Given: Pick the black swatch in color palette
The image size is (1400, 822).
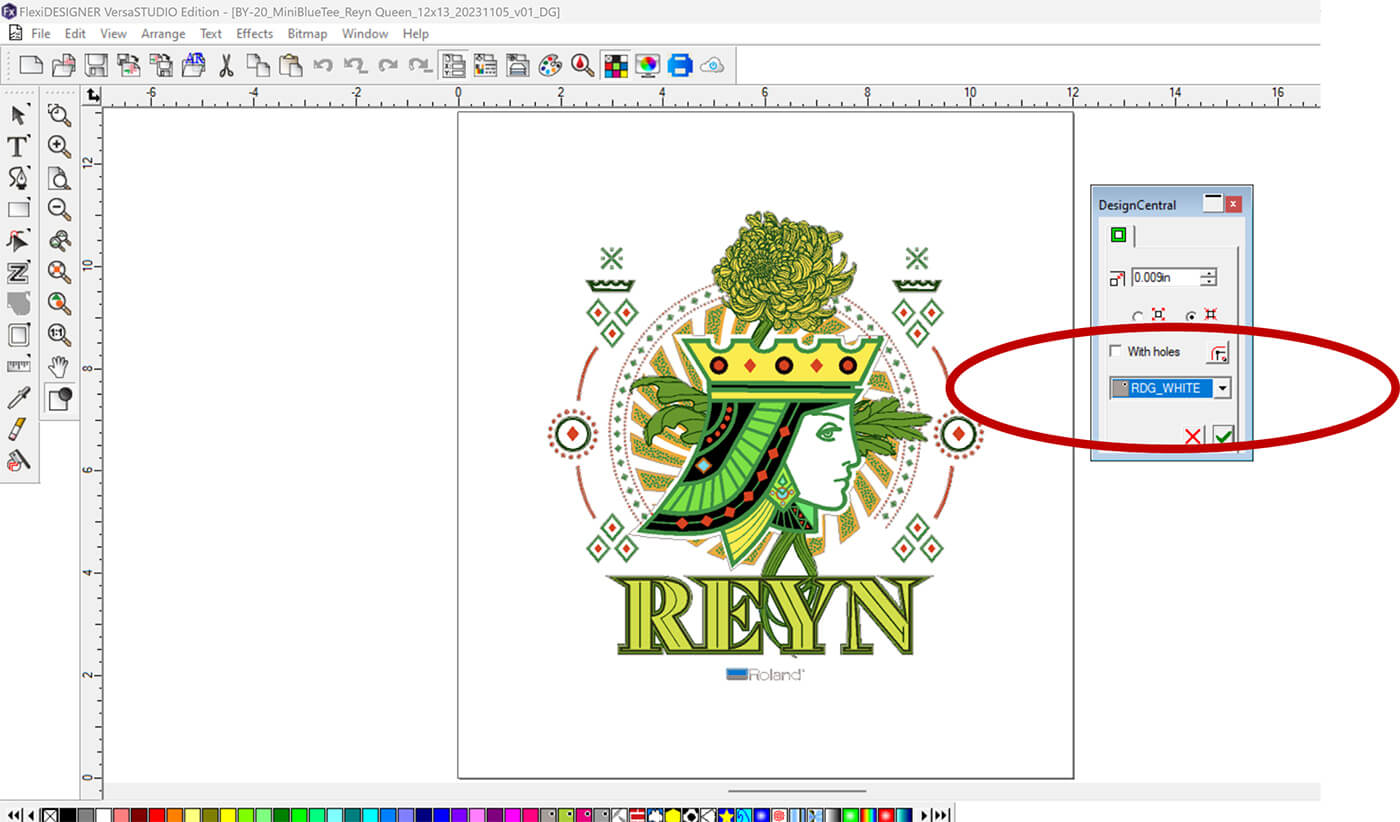Looking at the screenshot, I should click(67, 815).
